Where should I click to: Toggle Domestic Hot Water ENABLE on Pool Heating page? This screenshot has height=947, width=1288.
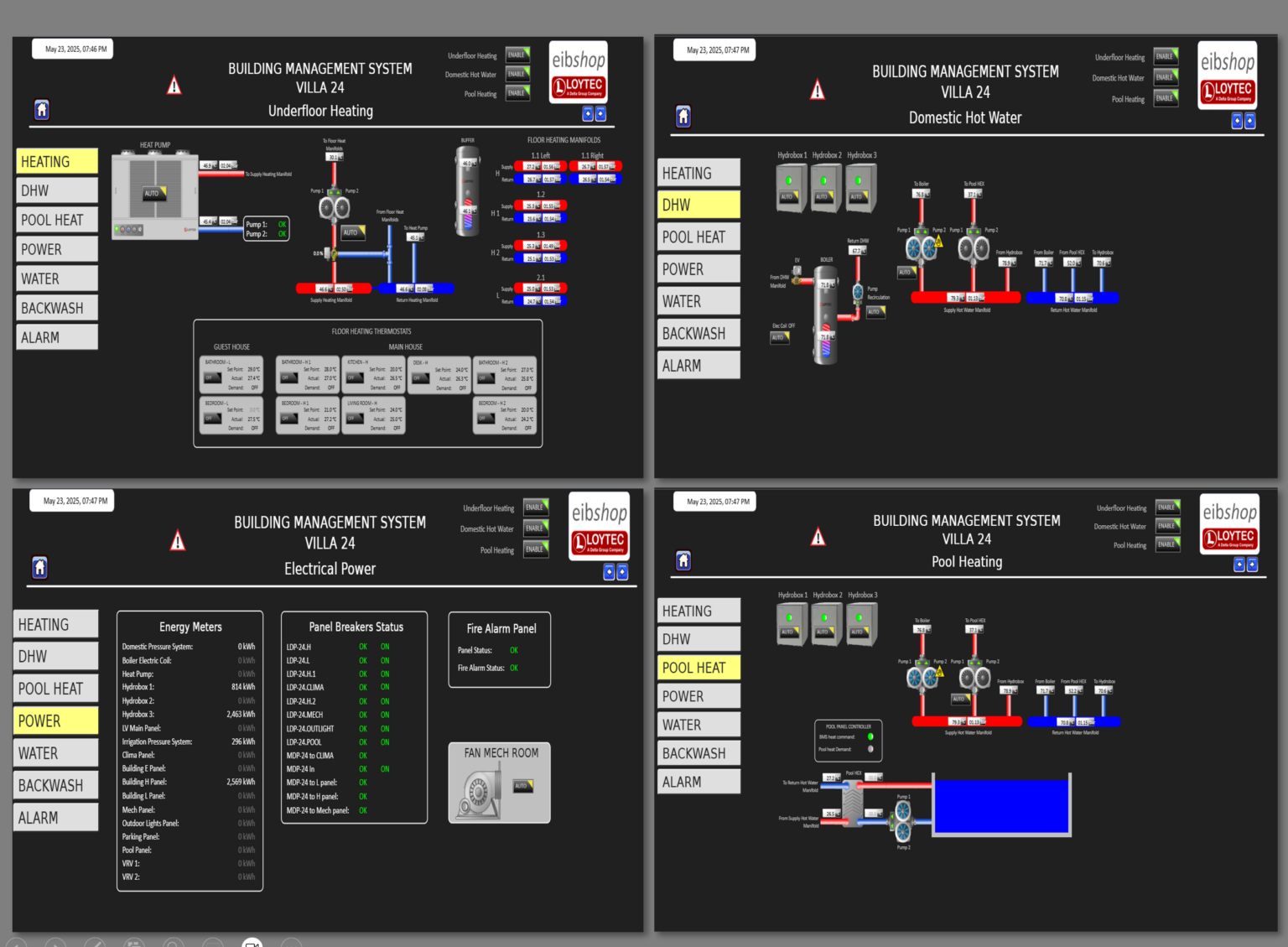(1167, 526)
